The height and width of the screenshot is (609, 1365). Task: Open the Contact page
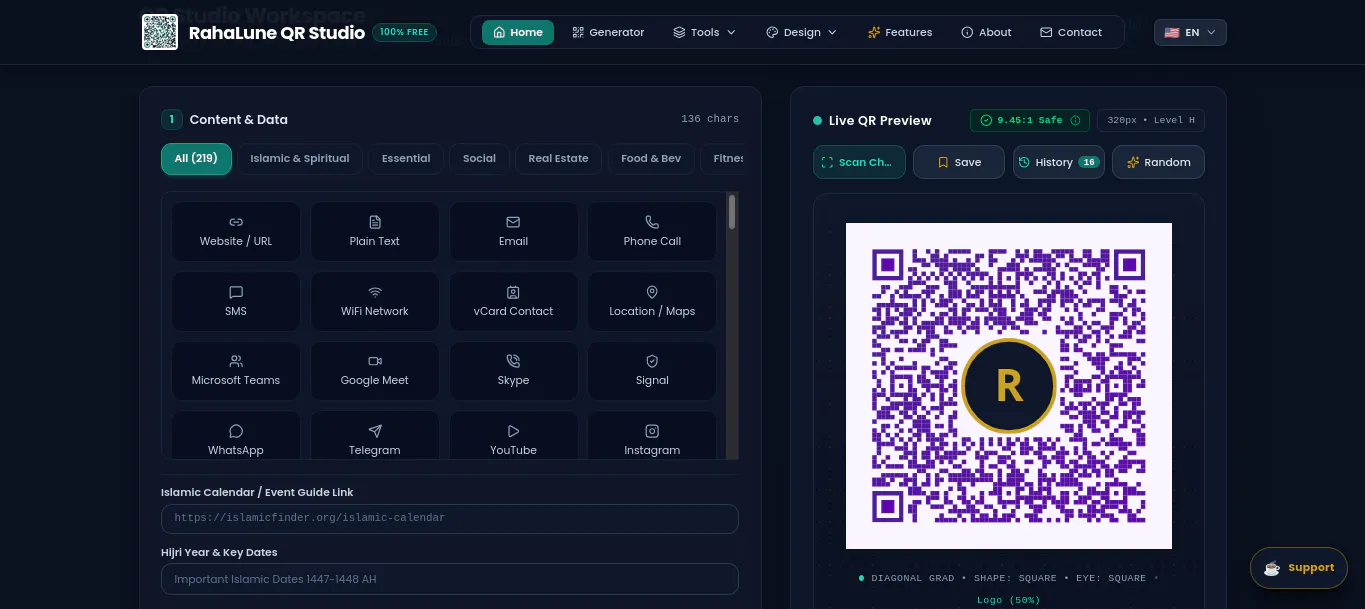pos(1071,32)
